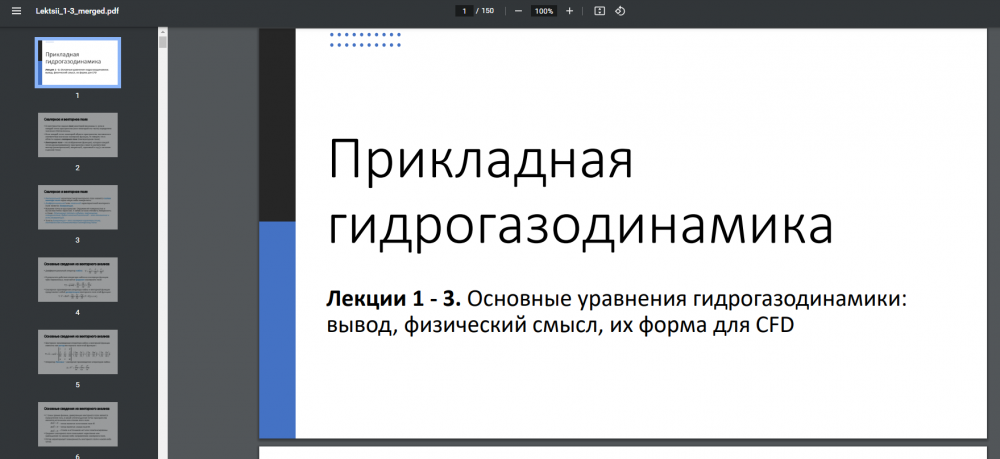Jump to page 3 thumbnail
1000x459 pixels.
[x=78, y=207]
